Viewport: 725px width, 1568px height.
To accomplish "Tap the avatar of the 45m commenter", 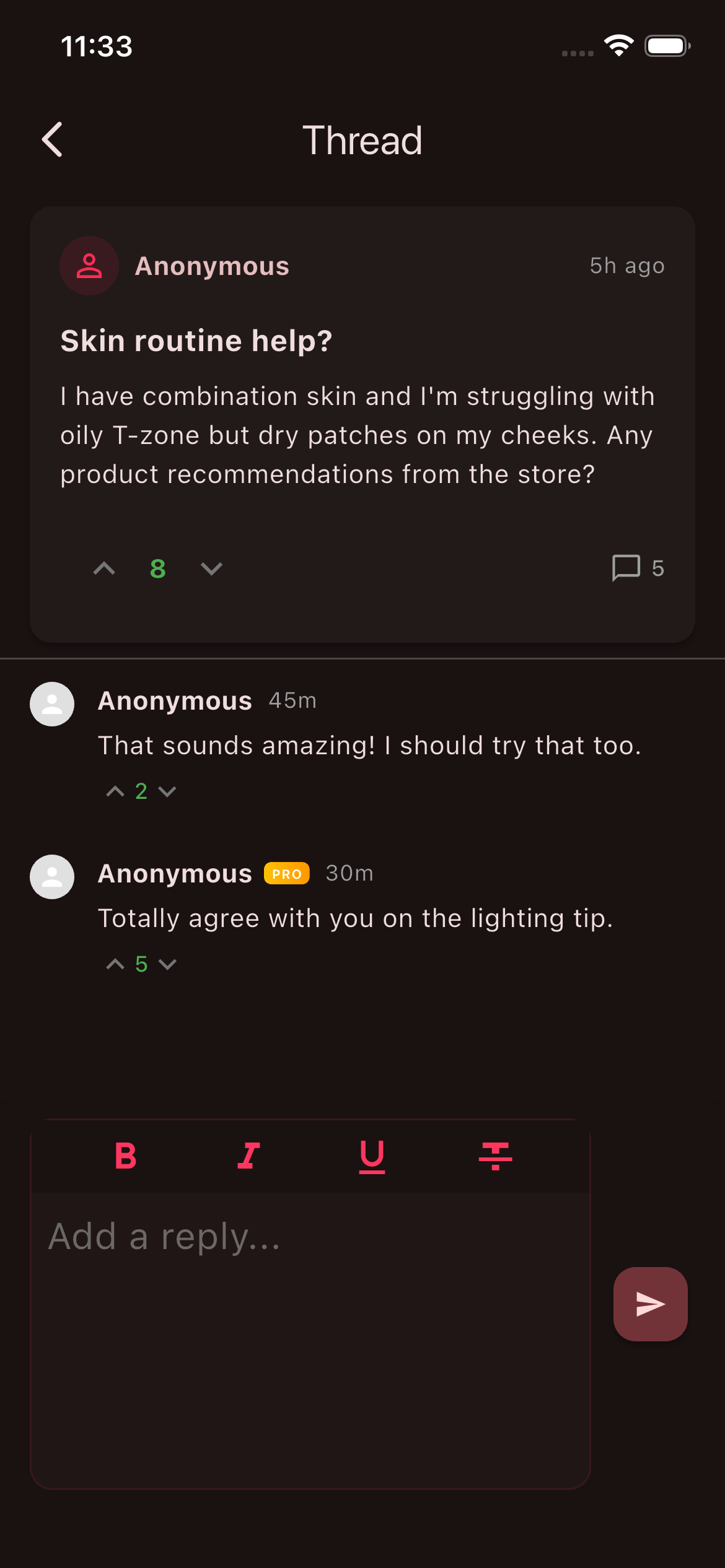I will 52,704.
